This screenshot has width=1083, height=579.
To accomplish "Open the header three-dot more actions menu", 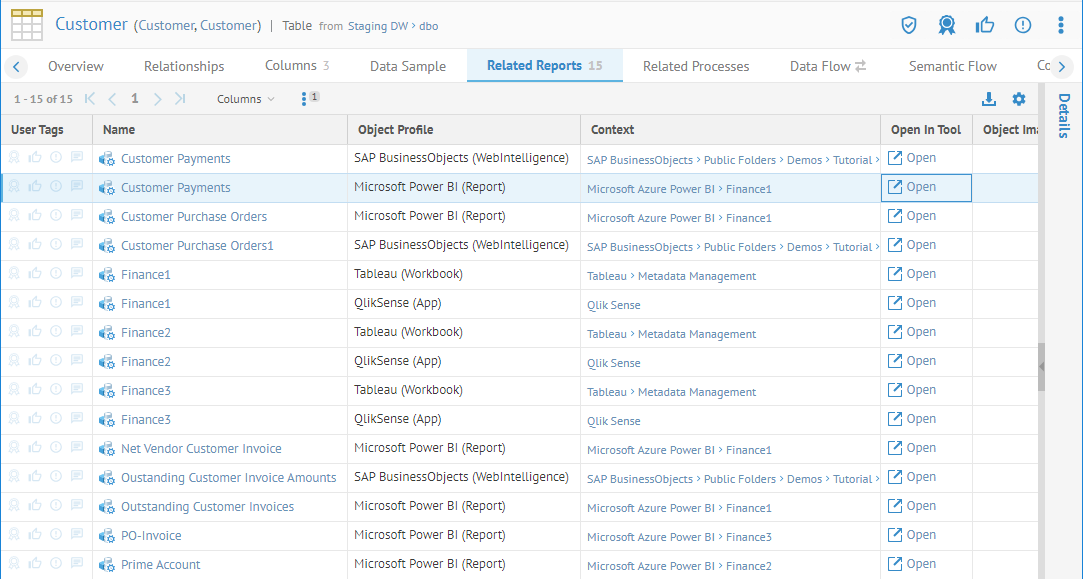I will pos(1061,25).
